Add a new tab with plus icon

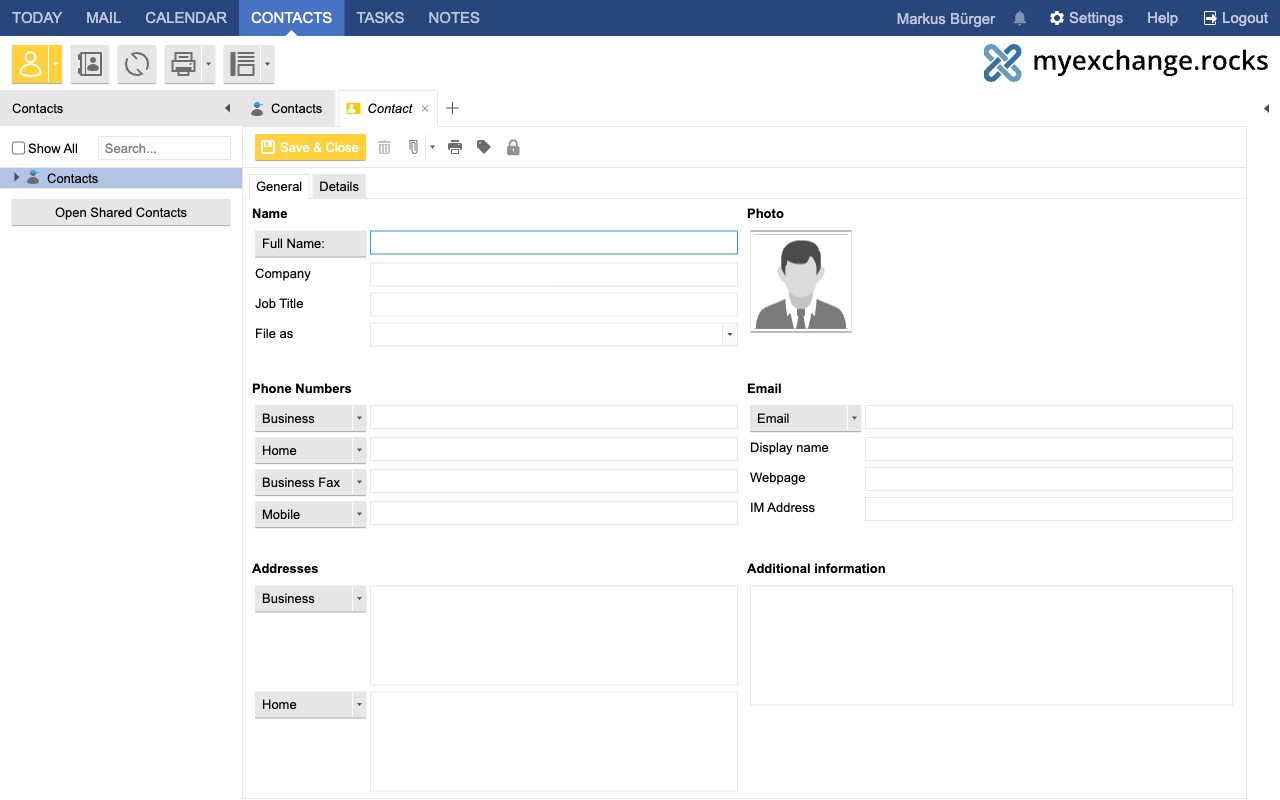point(452,108)
